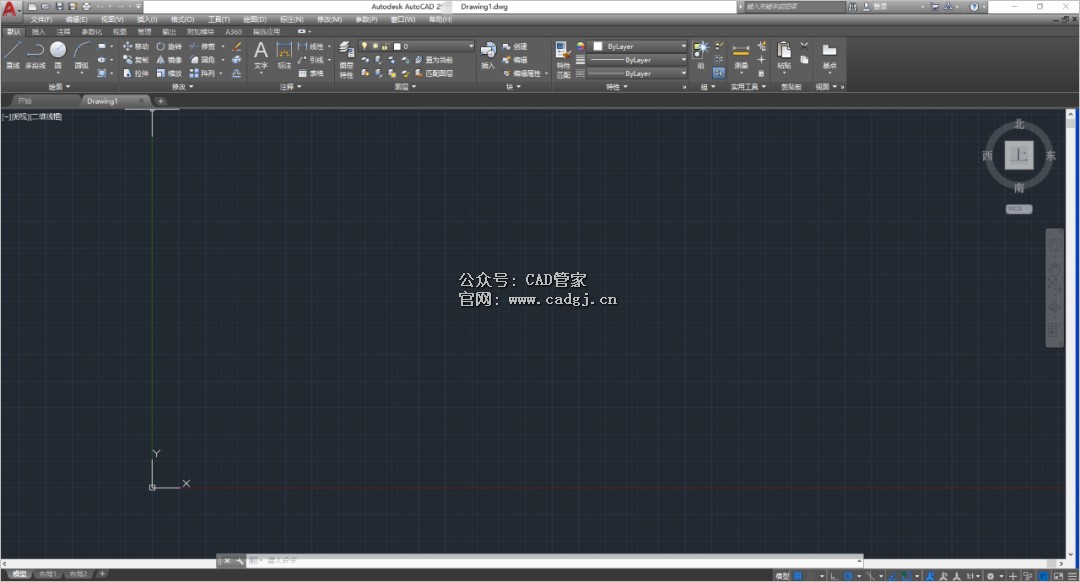This screenshot has height=582, width=1080.
Task: Switch to the Insert (插入) ribbon tab
Action: click(39, 32)
